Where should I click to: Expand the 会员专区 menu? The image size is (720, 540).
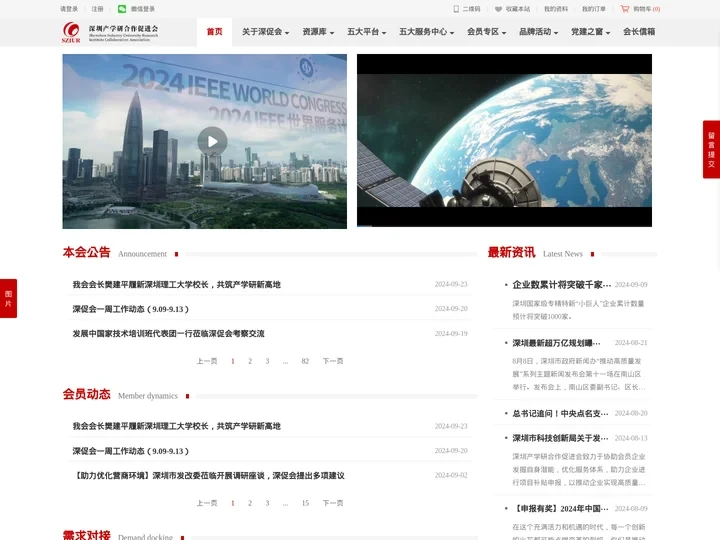pyautogui.click(x=486, y=32)
